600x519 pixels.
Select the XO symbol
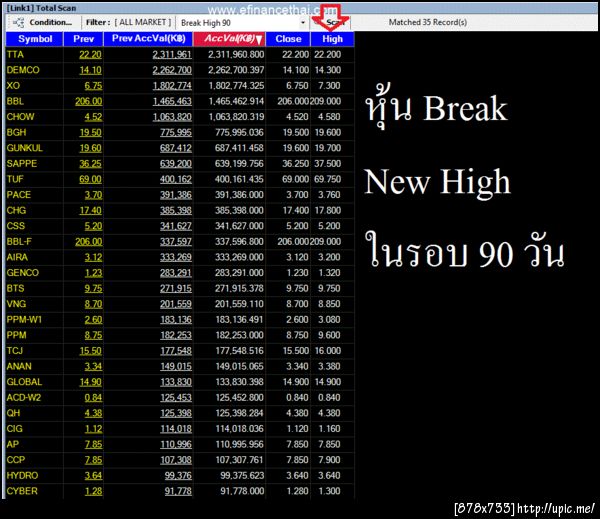[x=13, y=85]
